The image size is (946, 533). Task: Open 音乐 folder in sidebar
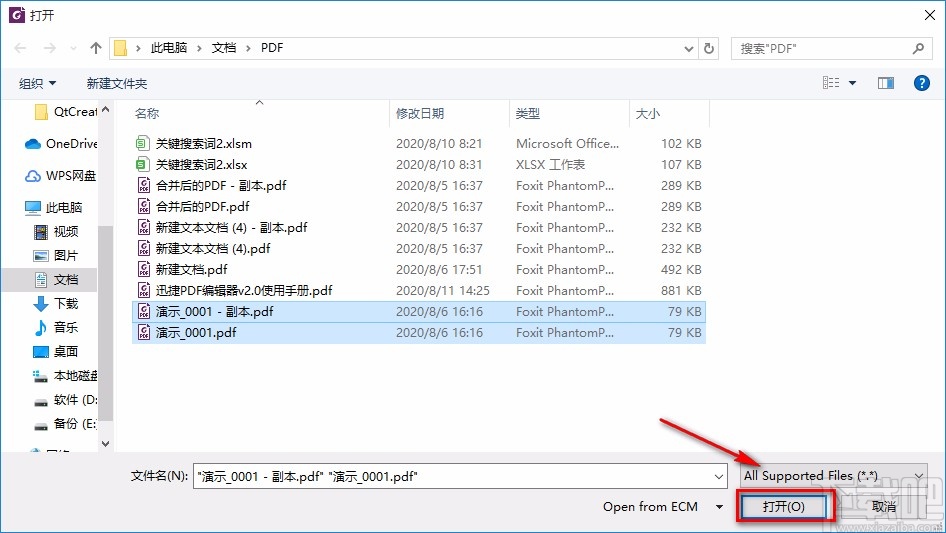[x=56, y=327]
